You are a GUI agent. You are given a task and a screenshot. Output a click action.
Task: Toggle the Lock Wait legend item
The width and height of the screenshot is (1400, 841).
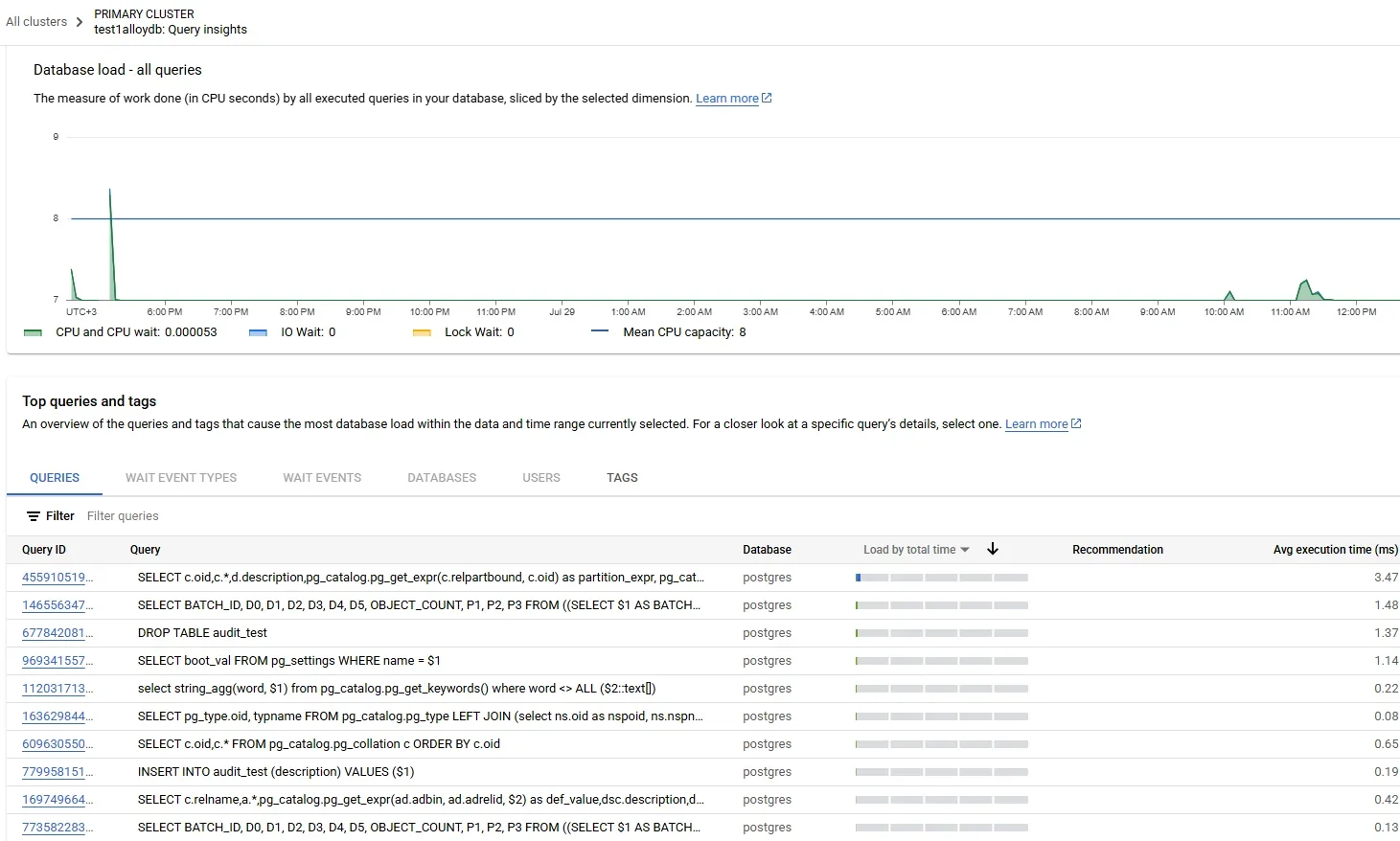(x=422, y=331)
